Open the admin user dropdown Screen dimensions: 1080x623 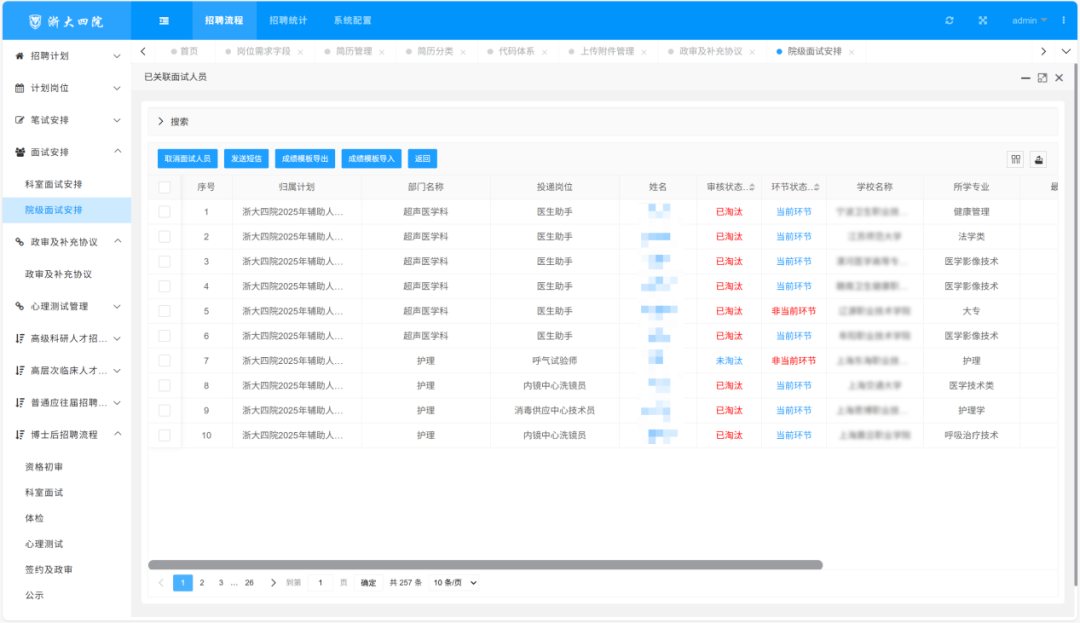click(x=1029, y=21)
